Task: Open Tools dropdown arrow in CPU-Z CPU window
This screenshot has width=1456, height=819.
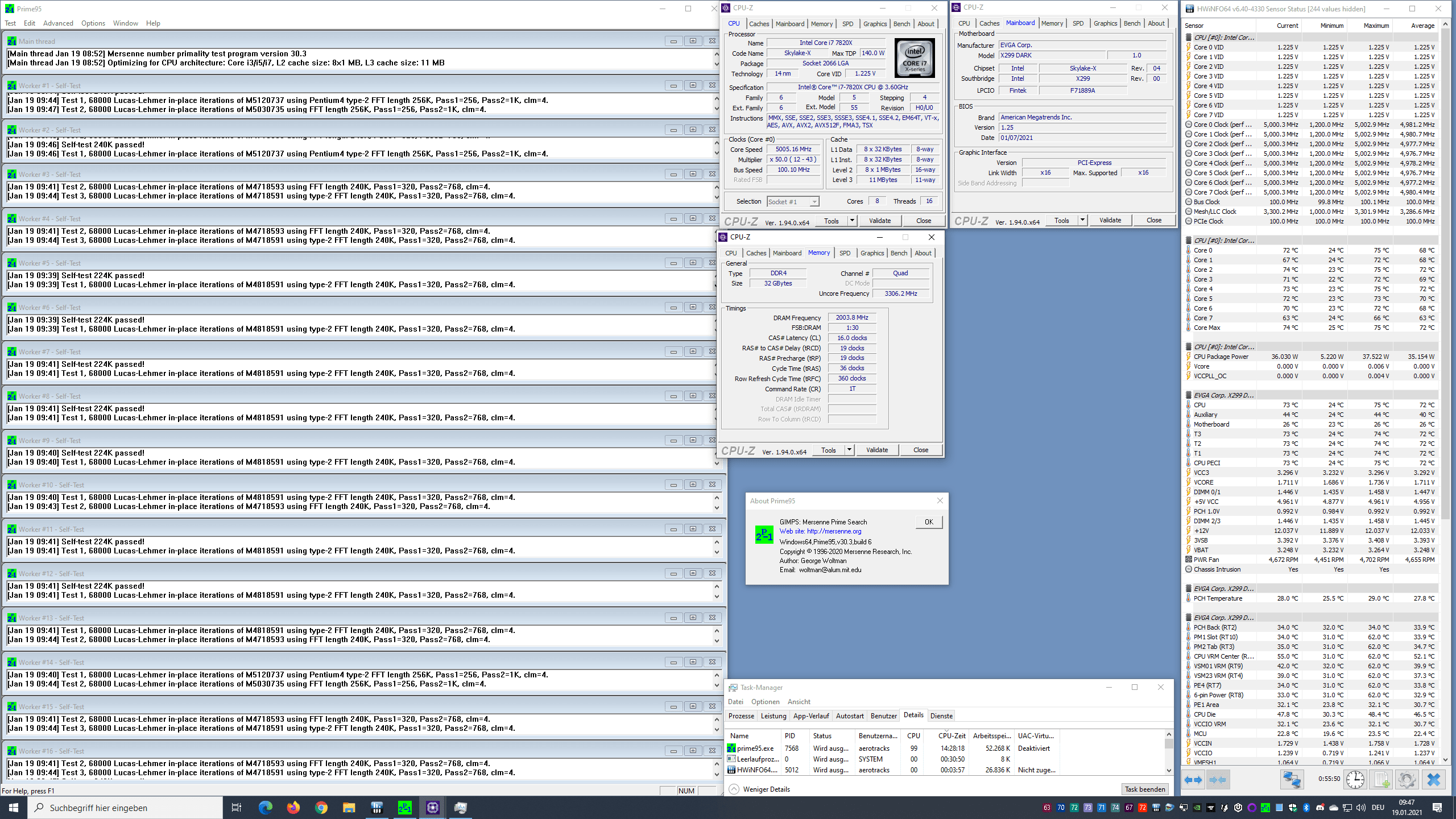Action: pos(852,221)
